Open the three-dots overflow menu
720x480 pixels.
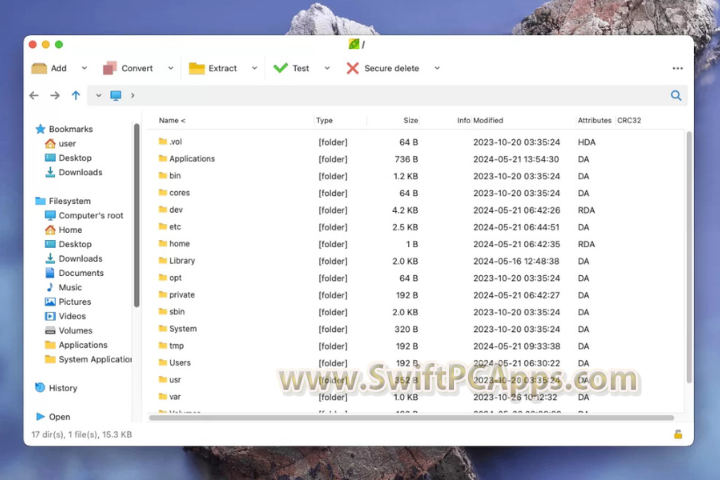coord(677,68)
